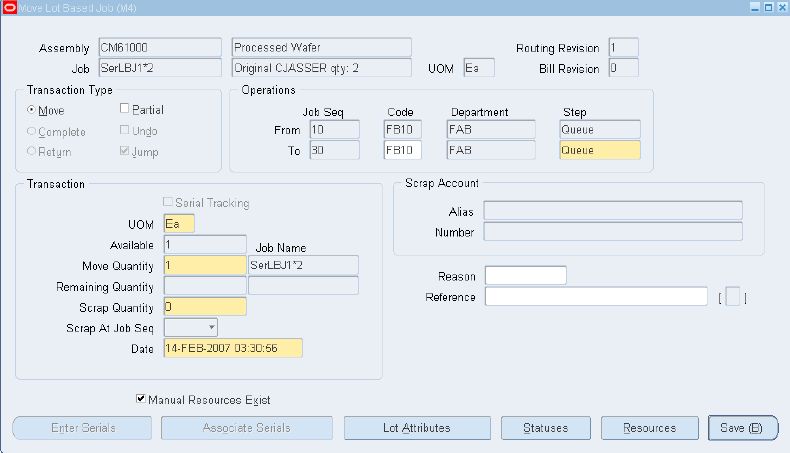Screen dimensions: 790x453
Task: Select the Complete transaction type
Action: pyautogui.click(x=31, y=131)
